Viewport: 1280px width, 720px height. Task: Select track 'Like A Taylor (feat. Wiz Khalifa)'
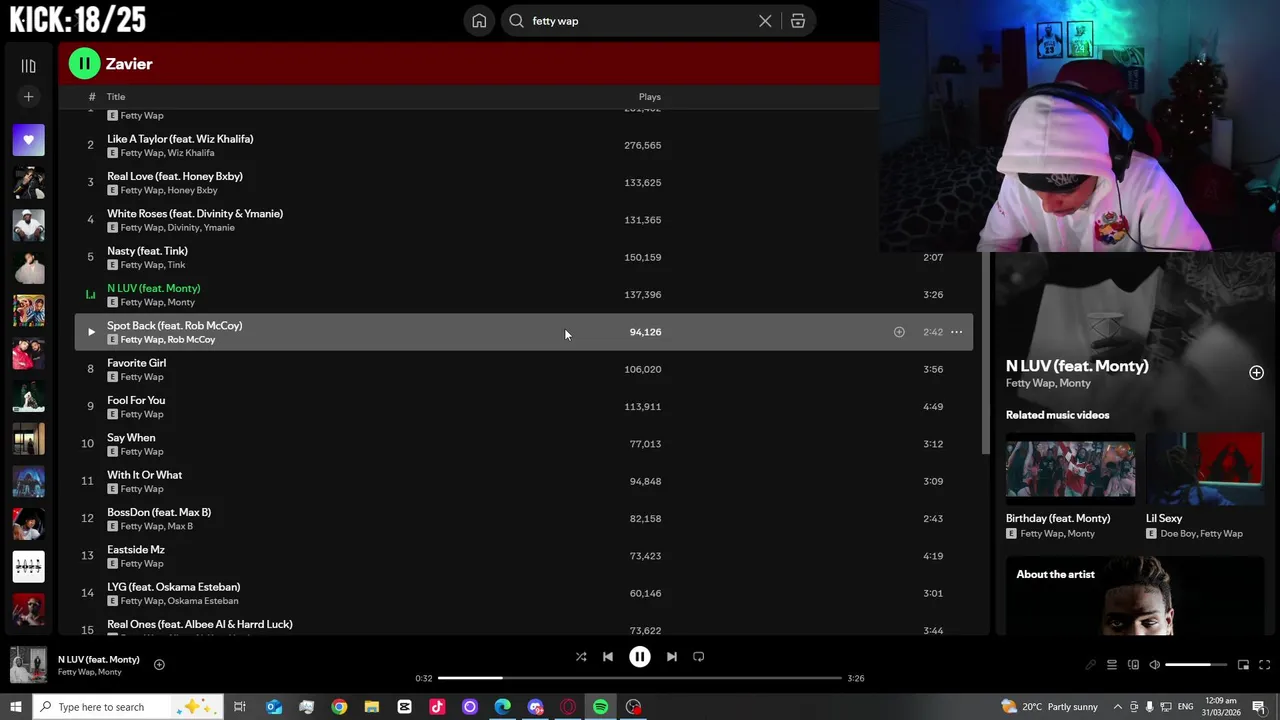pyautogui.click(x=180, y=139)
